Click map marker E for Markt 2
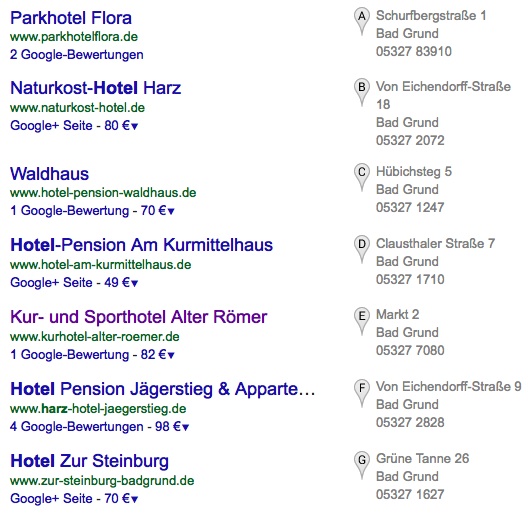This screenshot has height=520, width=528. point(362,319)
